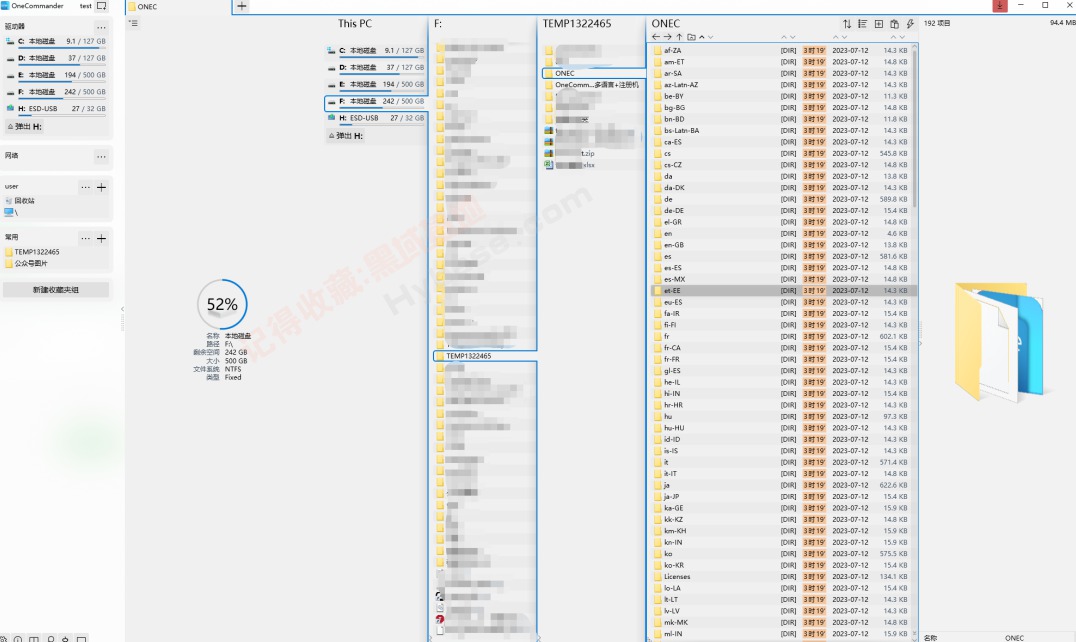Add item to 常用 section with plus

[x=102, y=239]
